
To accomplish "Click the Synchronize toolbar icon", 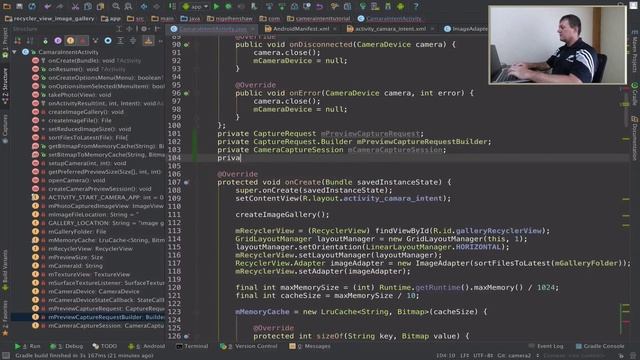I will click(32, 7).
